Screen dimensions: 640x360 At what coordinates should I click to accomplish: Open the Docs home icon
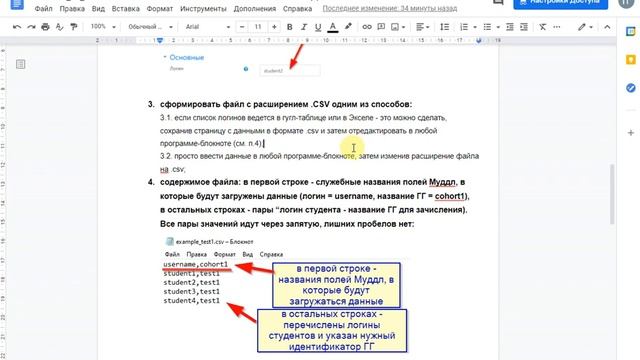(x=17, y=4)
